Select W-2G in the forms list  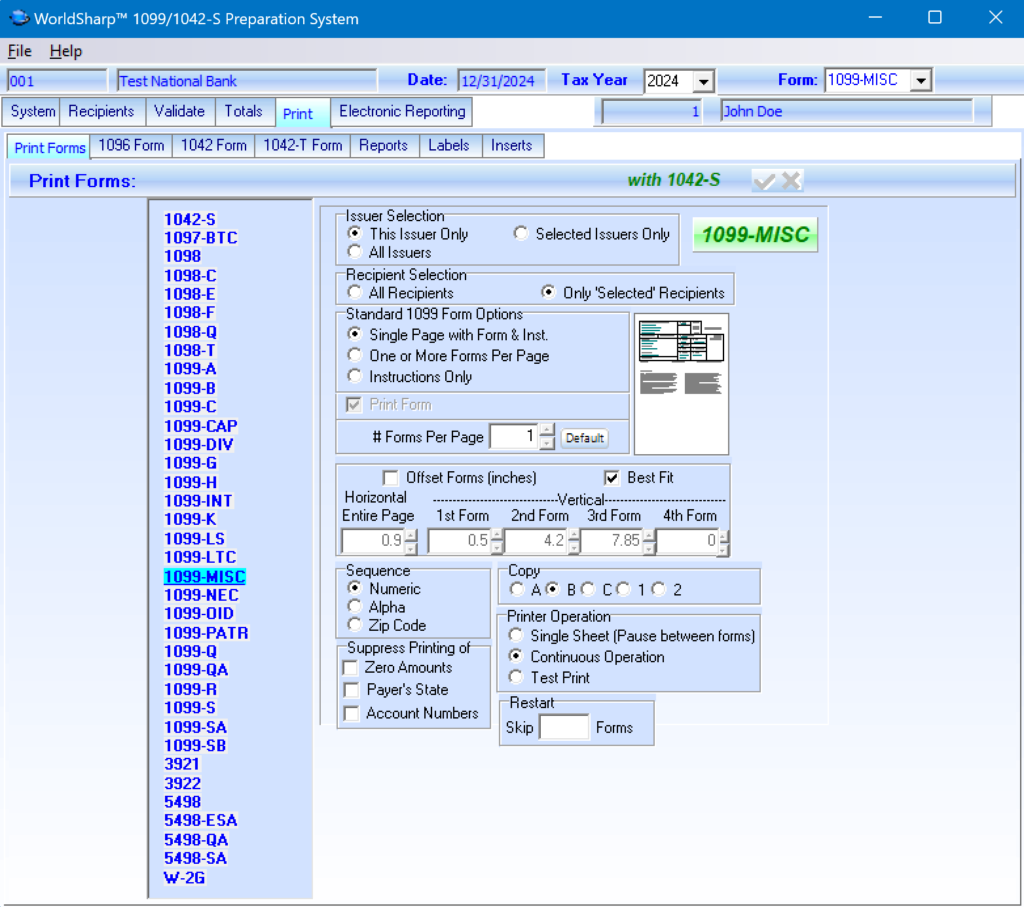click(184, 878)
